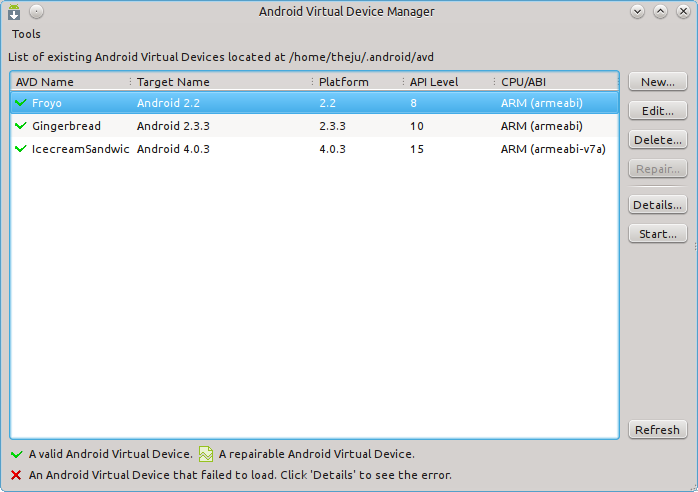Open the Tools menu
The height and width of the screenshot is (492, 698).
pyautogui.click(x=26, y=34)
